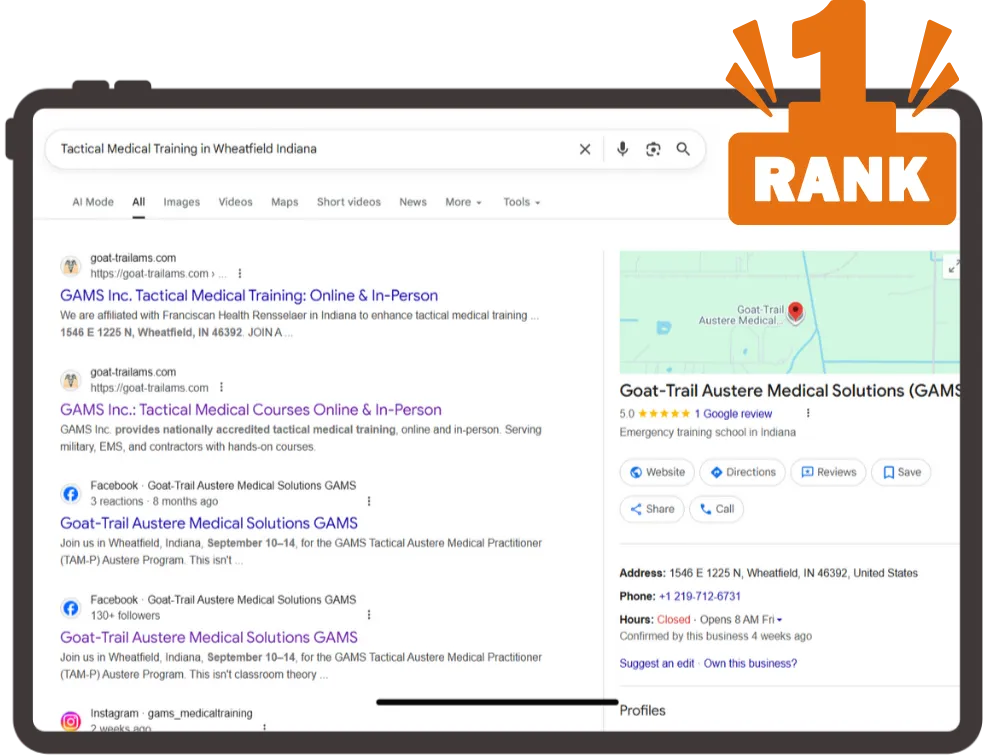The width and height of the screenshot is (988, 756).
Task: Open the Short videos tab
Action: coord(348,202)
